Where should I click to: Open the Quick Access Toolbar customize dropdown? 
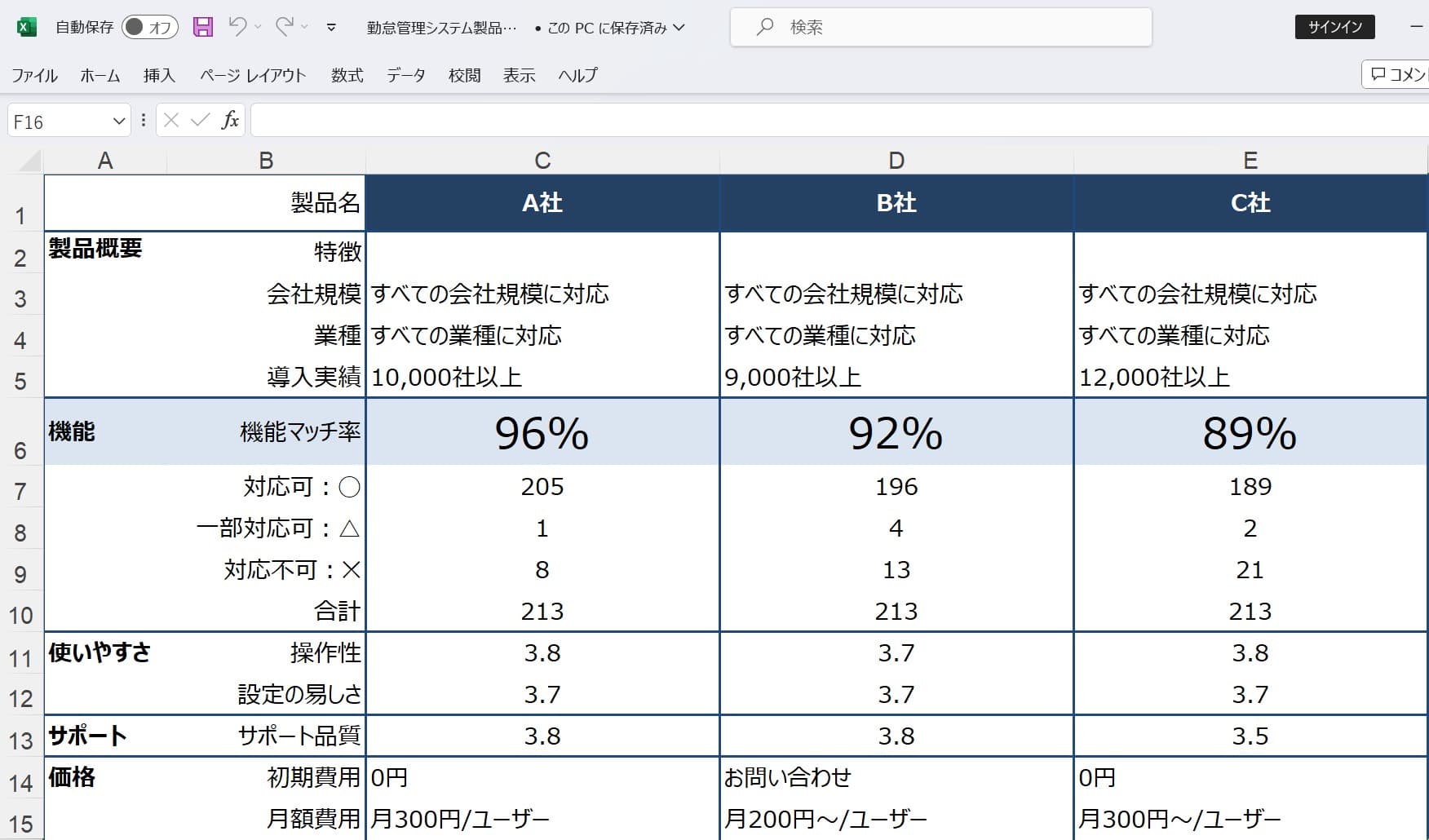click(x=331, y=27)
